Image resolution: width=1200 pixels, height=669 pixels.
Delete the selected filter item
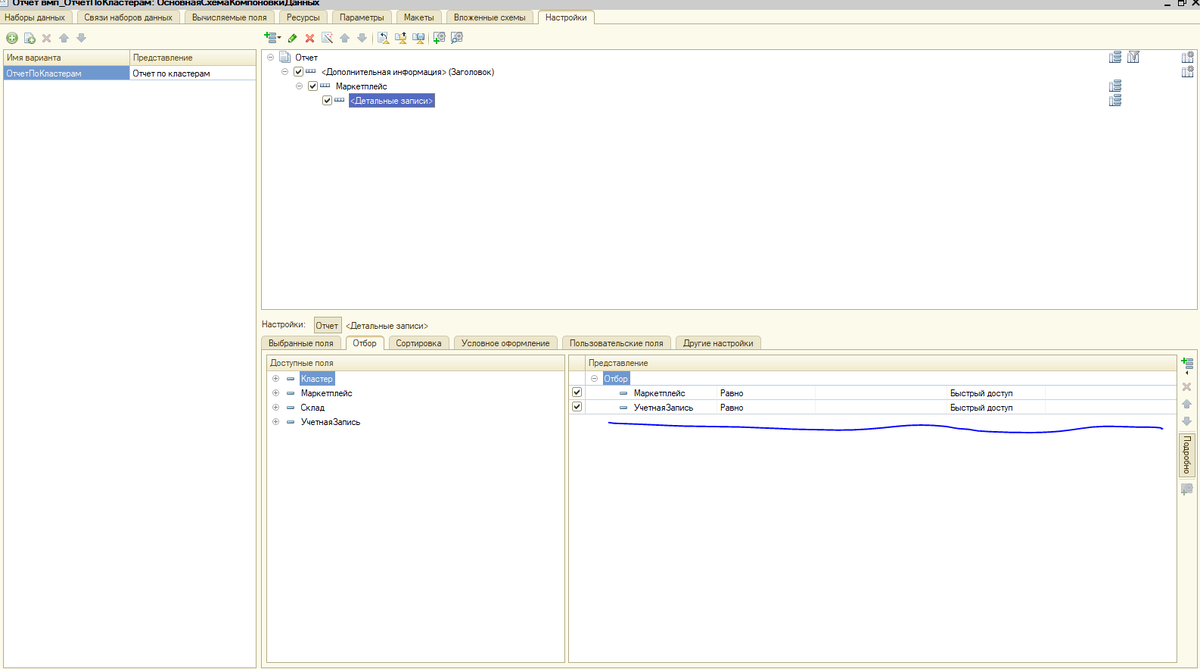[1187, 386]
